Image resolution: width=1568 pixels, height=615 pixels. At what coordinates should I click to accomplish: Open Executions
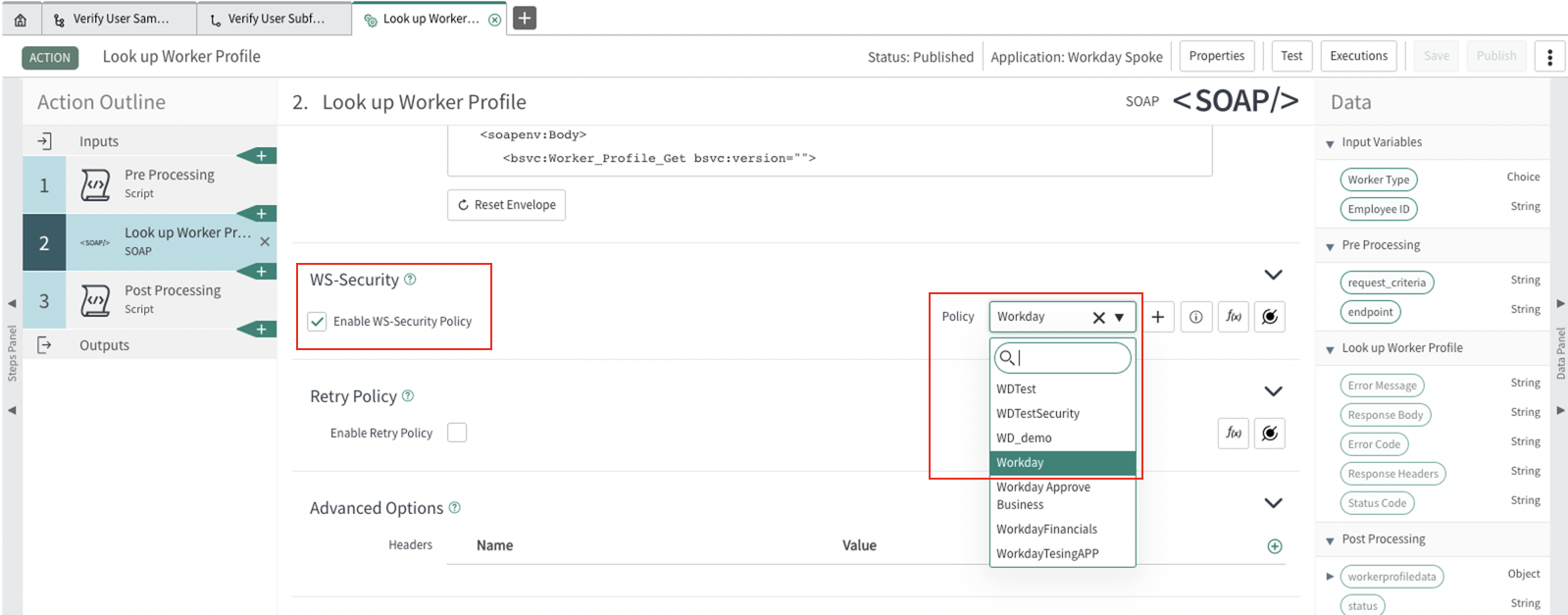tap(1358, 56)
